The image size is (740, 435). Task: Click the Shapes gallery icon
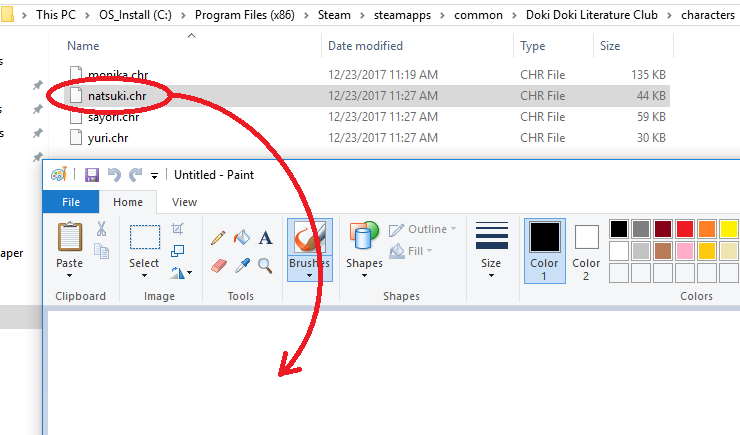[x=364, y=235]
